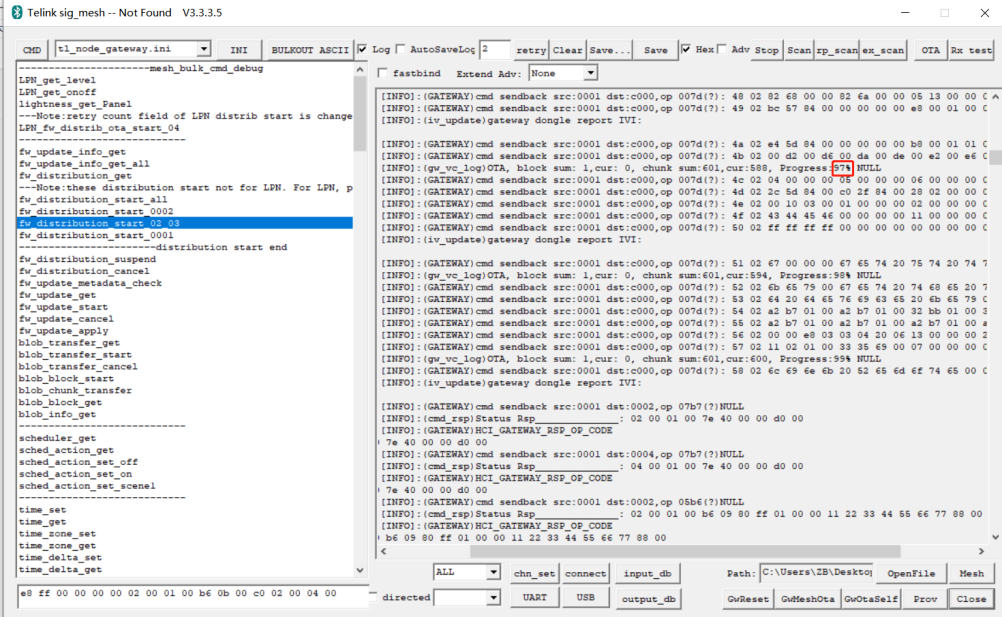Click the log panel scroll-down arrow
Viewport: 1002px width, 617px height.
(x=996, y=538)
